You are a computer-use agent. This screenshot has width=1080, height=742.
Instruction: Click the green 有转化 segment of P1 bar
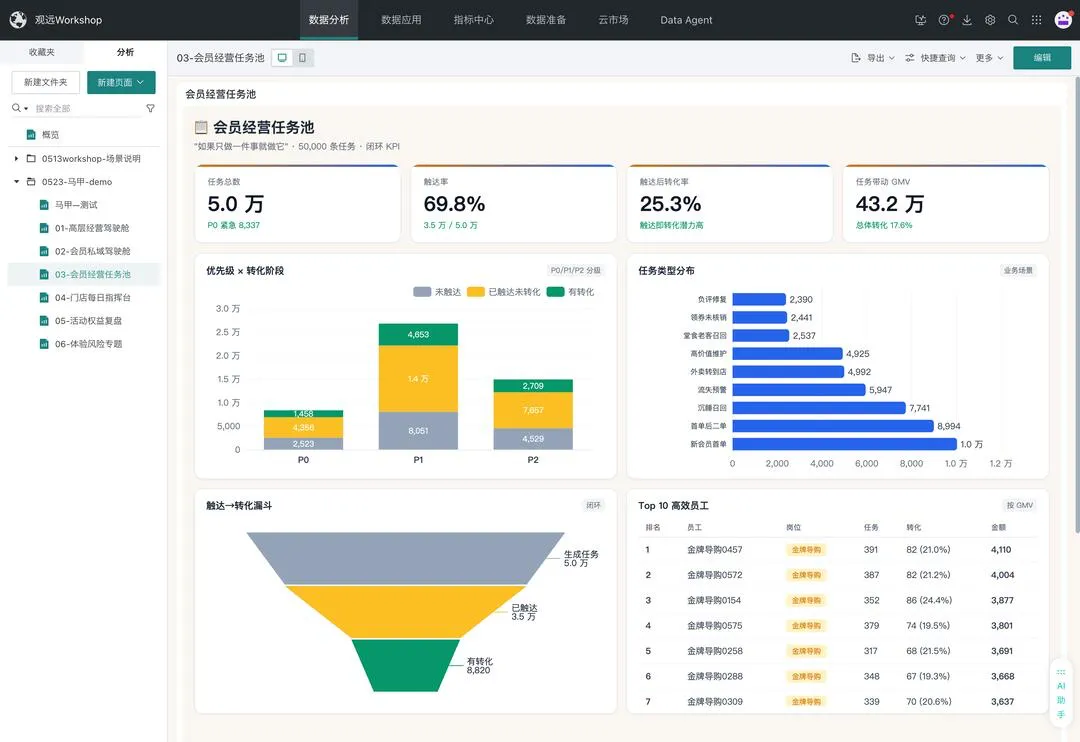point(418,334)
